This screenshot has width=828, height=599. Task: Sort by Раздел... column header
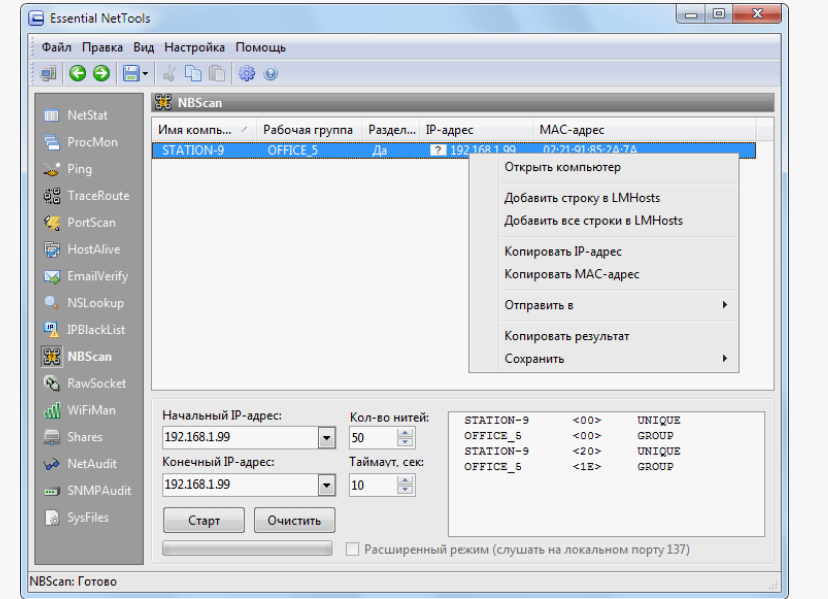(391, 130)
